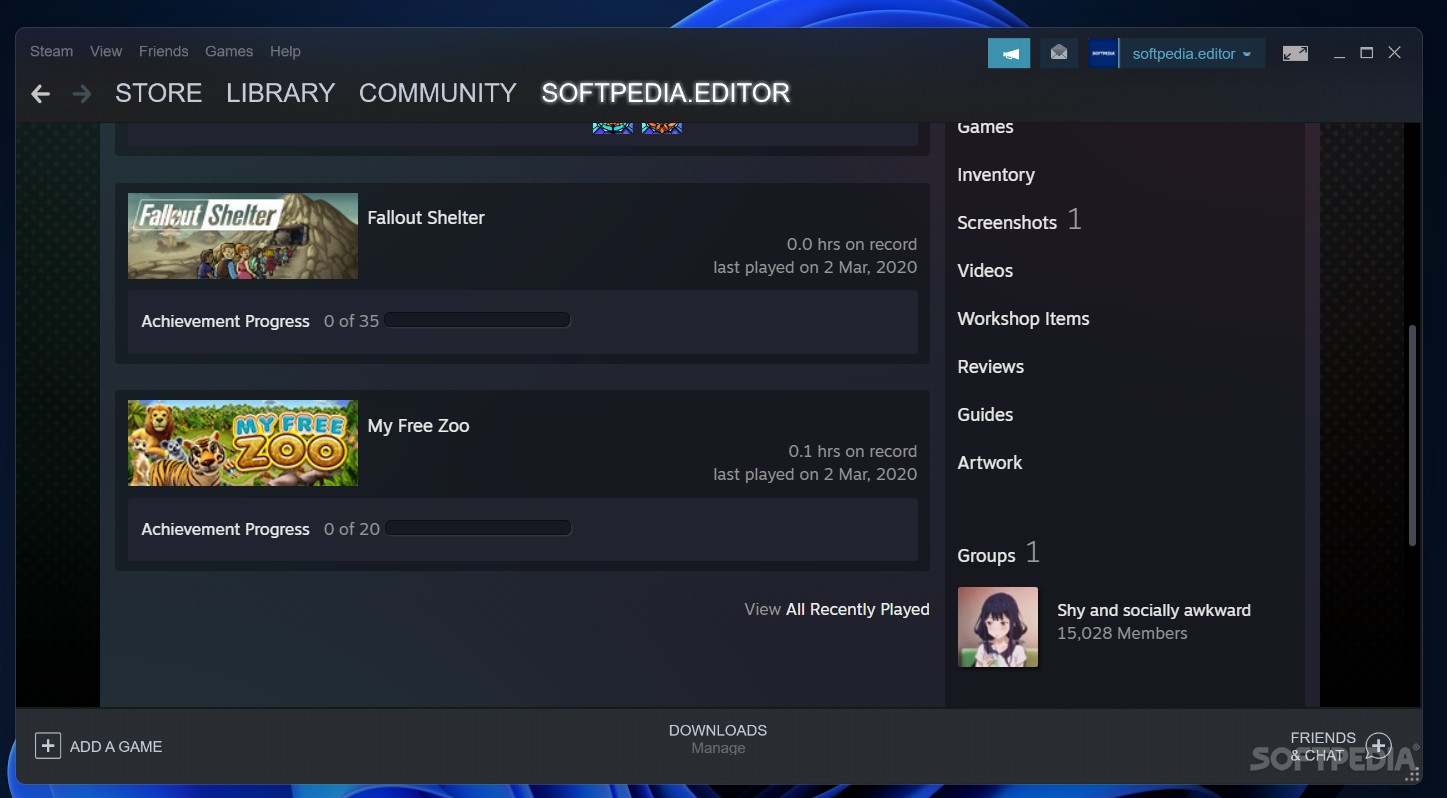The height and width of the screenshot is (798, 1447).
Task: Click the '0 of 35' achievement count
Action: tap(351, 321)
